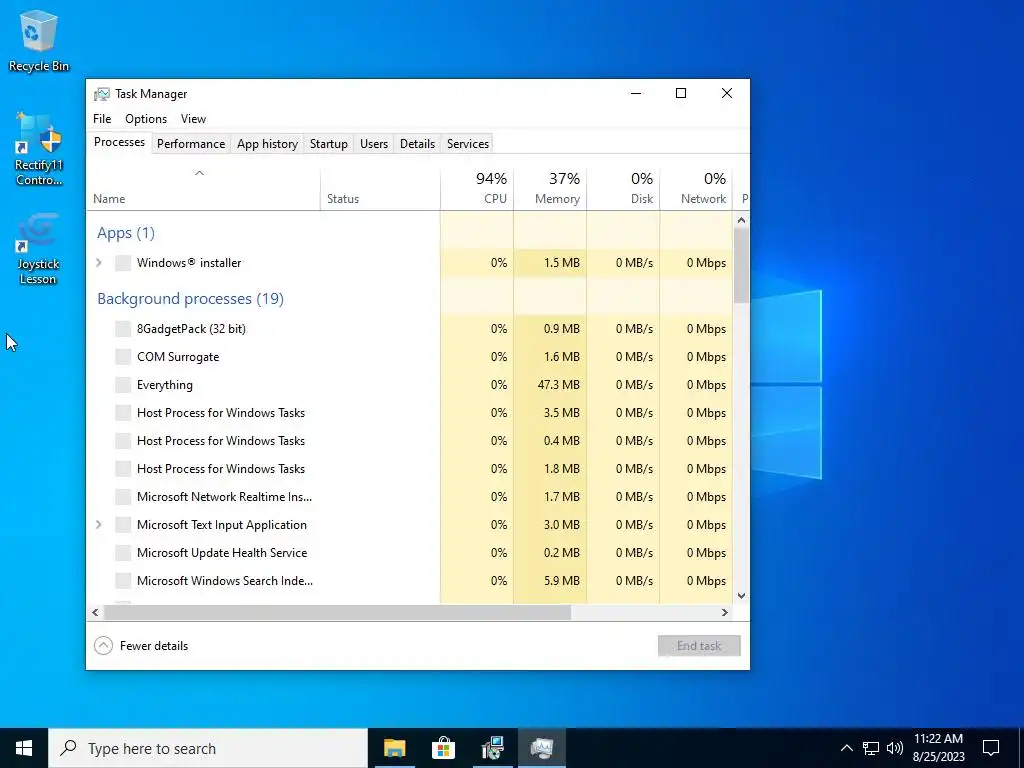
Task: Select the Joystick Lesson desktop shortcut
Action: (x=38, y=249)
